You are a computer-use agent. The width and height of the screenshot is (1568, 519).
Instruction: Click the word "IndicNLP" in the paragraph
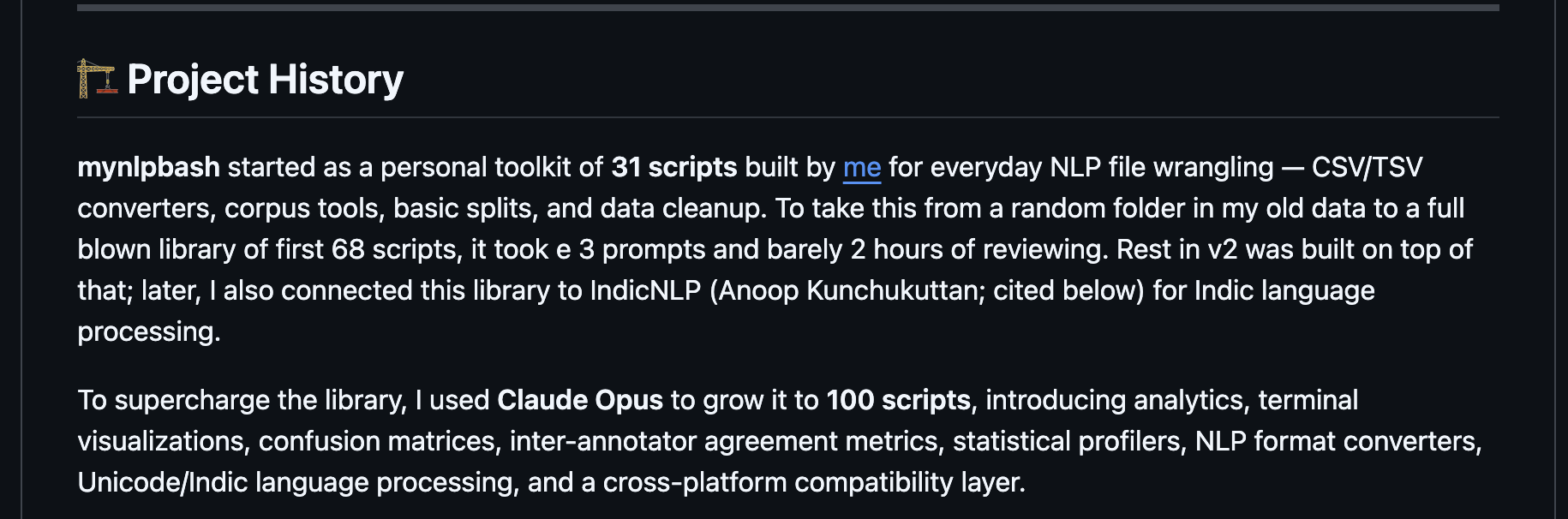pos(645,290)
